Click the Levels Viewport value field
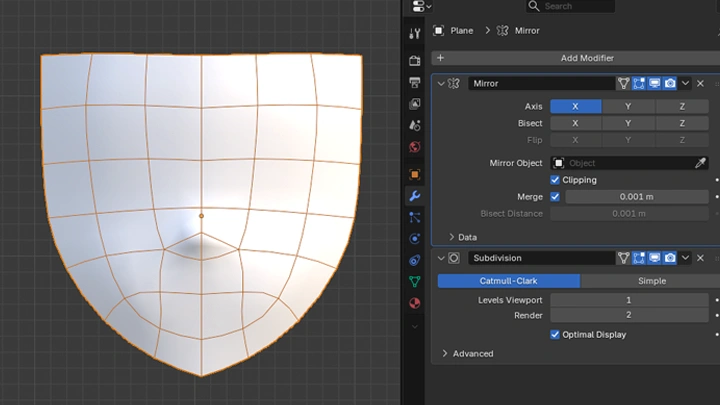This screenshot has width=720, height=405. pyautogui.click(x=629, y=300)
